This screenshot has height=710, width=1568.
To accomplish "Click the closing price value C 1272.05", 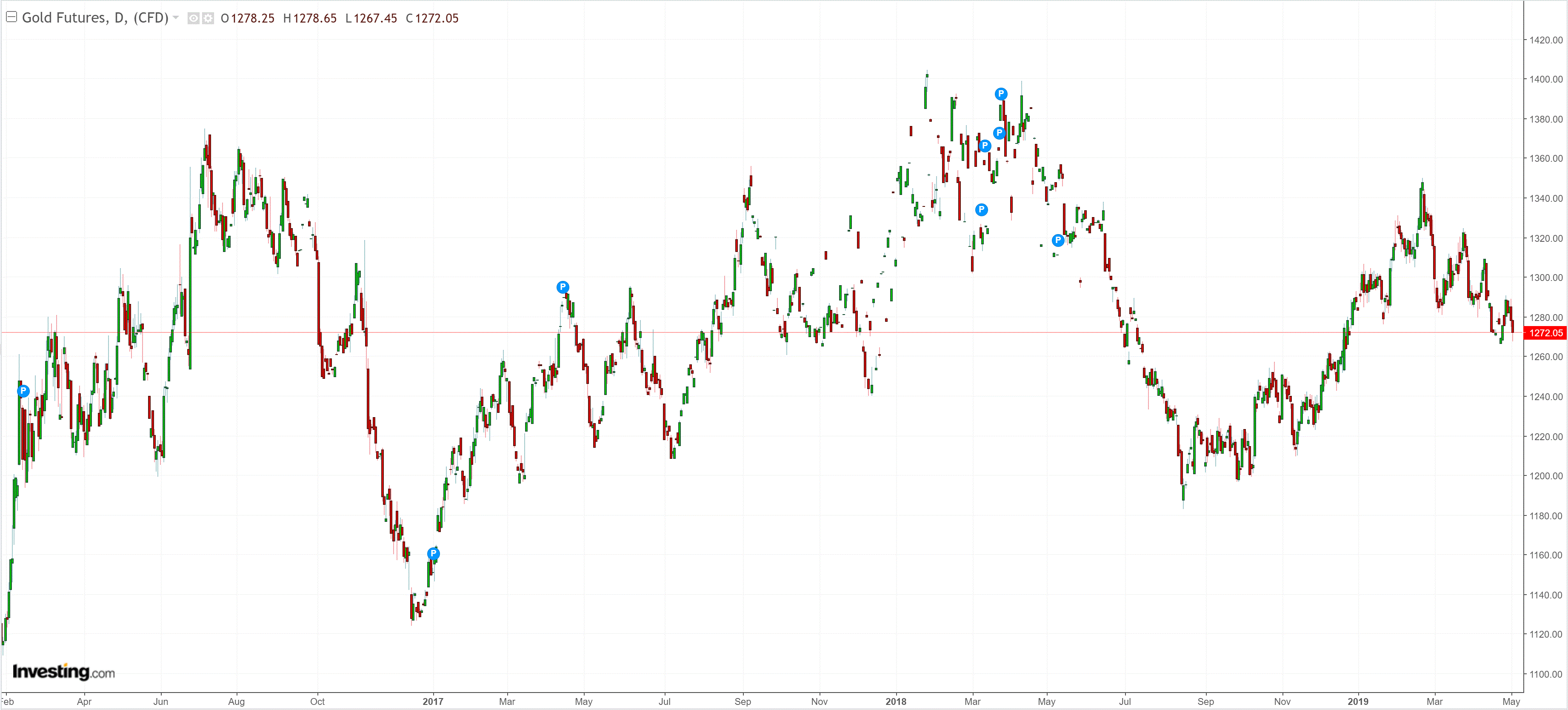I will click(432, 18).
